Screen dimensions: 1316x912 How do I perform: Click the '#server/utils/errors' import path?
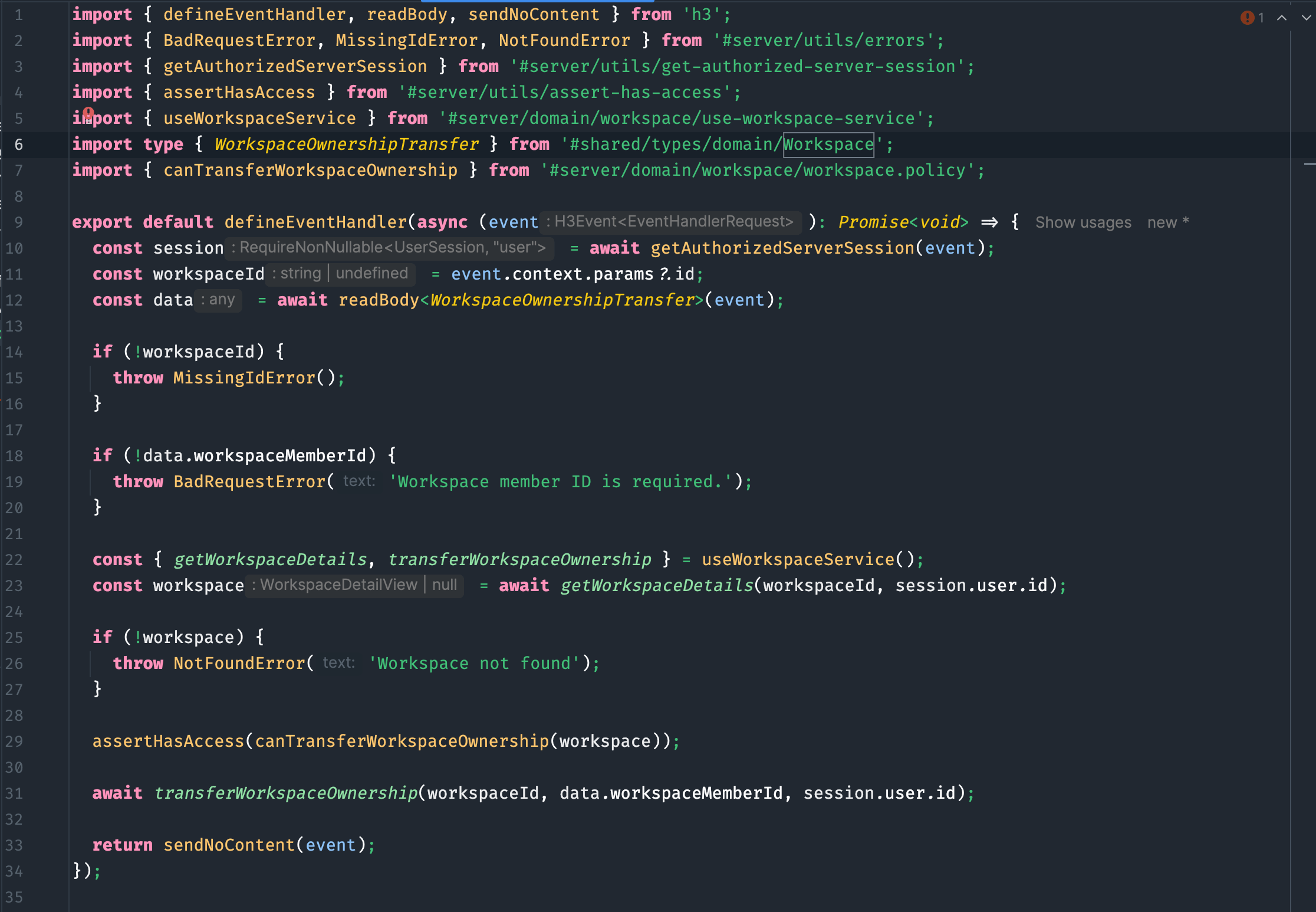pos(824,41)
